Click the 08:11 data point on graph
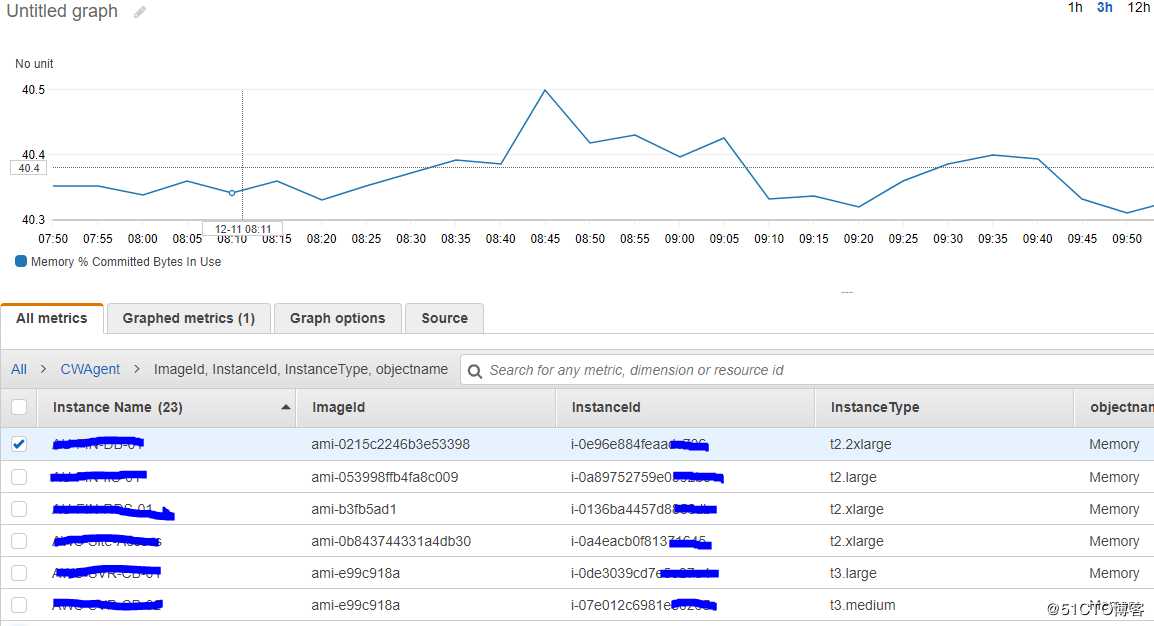Viewport: 1154px width, 626px height. tap(232, 193)
